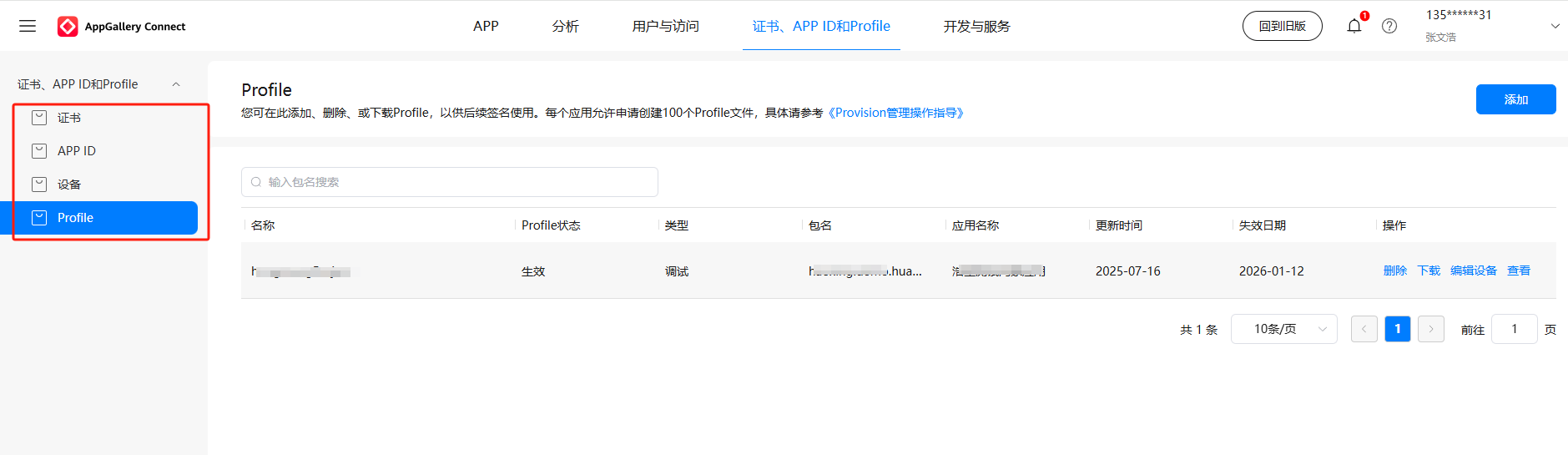This screenshot has height=455, width=1568.
Task: Click the 更新时间 column header
Action: pyautogui.click(x=1119, y=225)
